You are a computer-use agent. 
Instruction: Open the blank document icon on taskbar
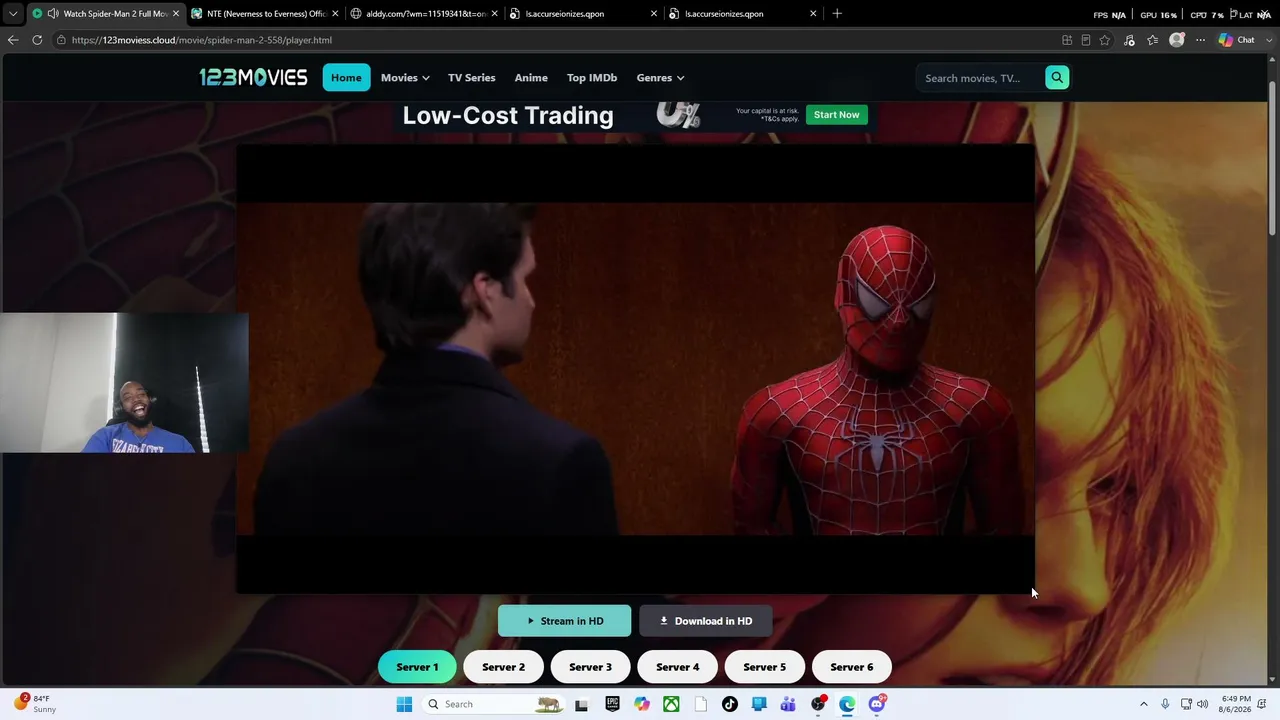pos(700,704)
